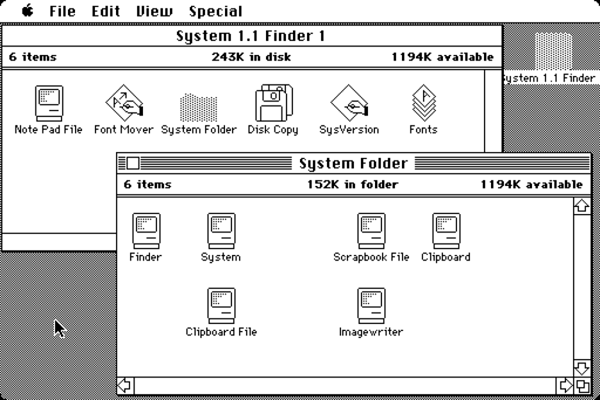Click "6 items" in System Folder window
The image size is (600, 400).
click(147, 184)
